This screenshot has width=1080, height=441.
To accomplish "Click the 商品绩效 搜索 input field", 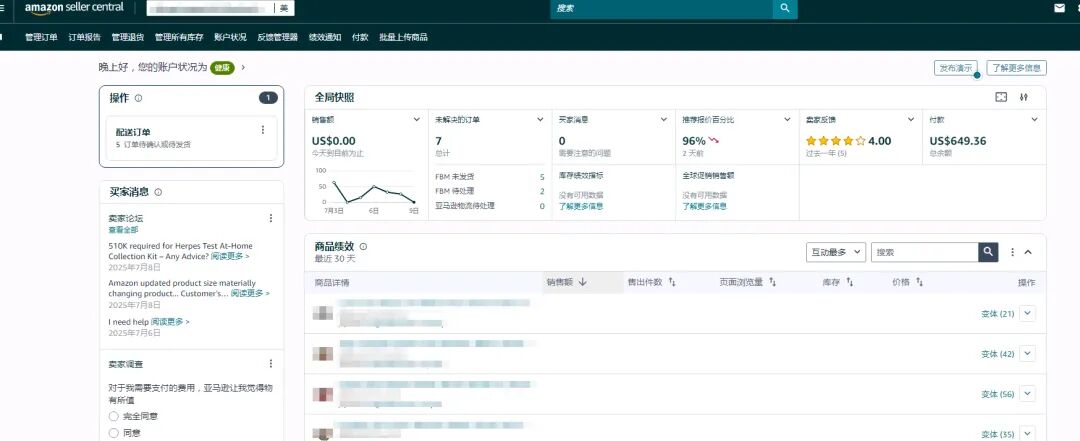I will (x=925, y=252).
